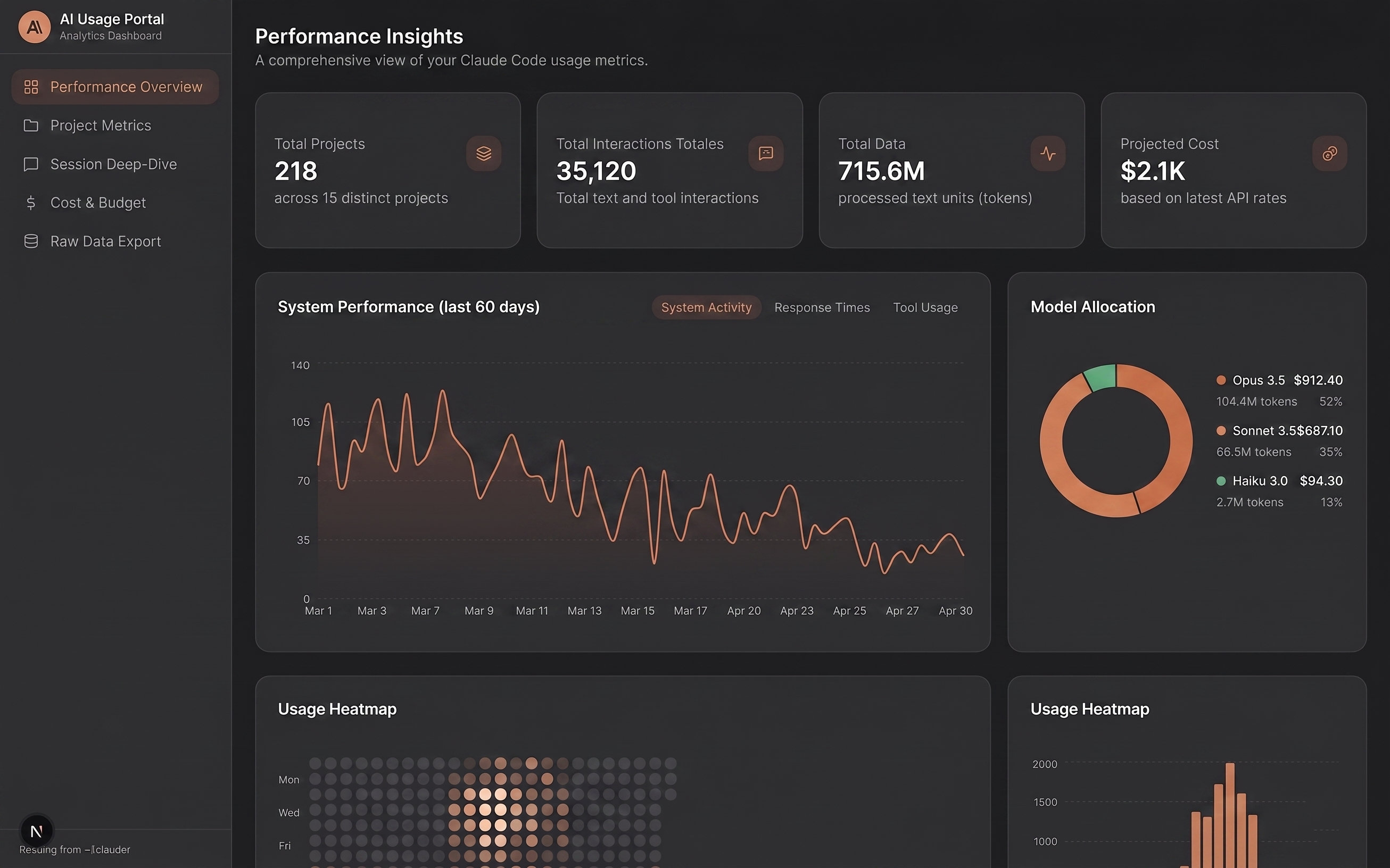Click the $2.1K projected cost value
The height and width of the screenshot is (868, 1390).
coord(1153,171)
